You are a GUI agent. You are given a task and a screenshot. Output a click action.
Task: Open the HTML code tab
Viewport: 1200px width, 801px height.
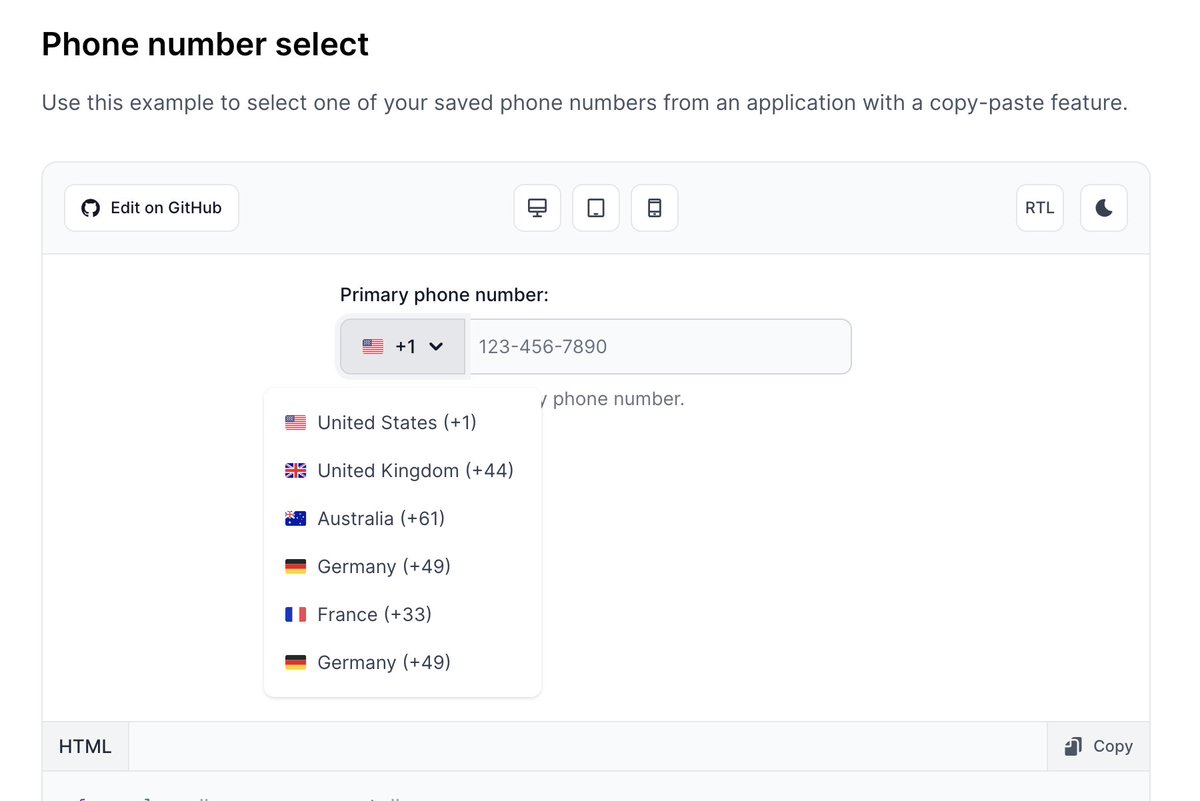pyautogui.click(x=85, y=747)
